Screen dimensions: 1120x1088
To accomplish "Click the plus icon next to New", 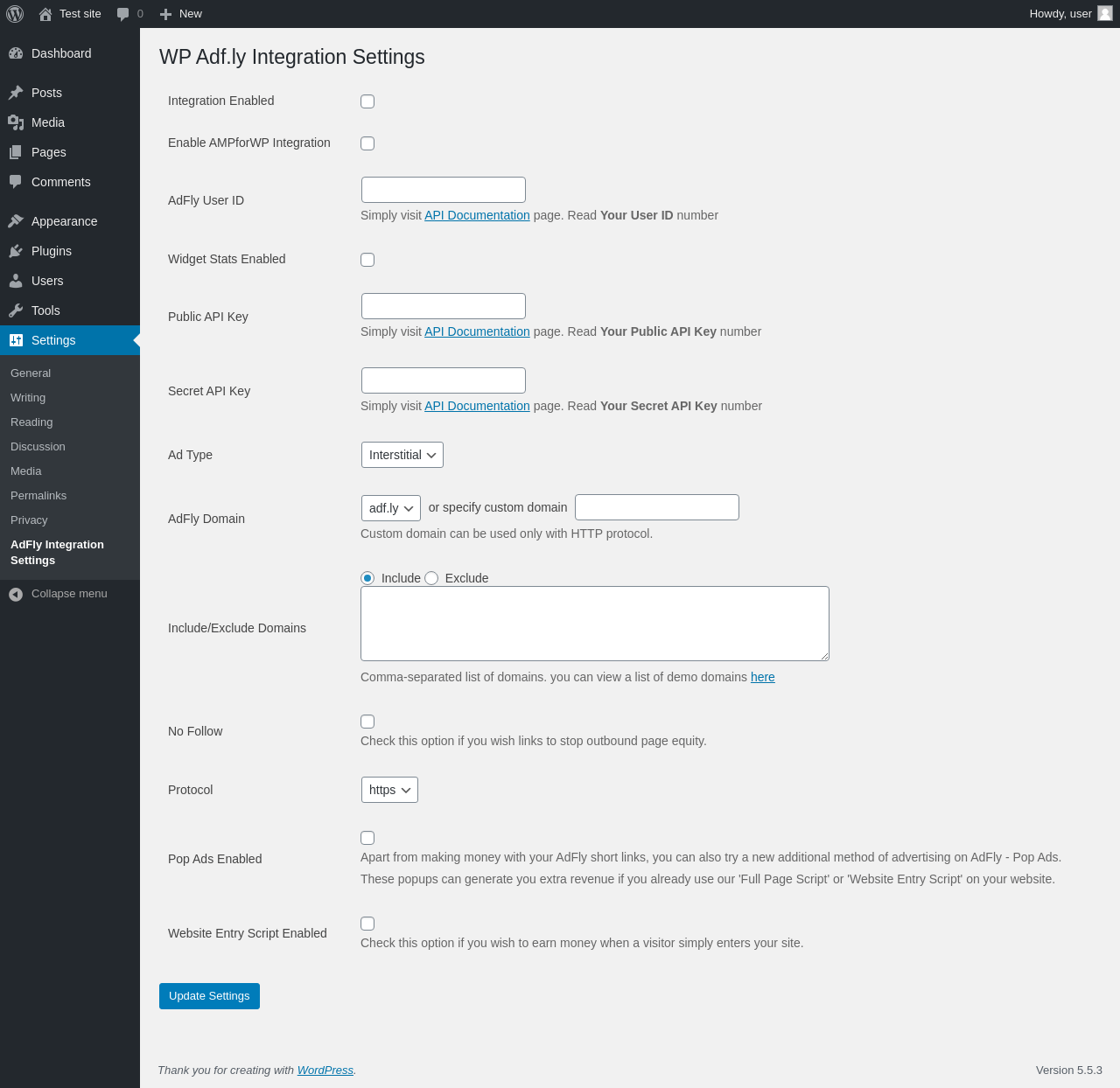I will (x=166, y=14).
